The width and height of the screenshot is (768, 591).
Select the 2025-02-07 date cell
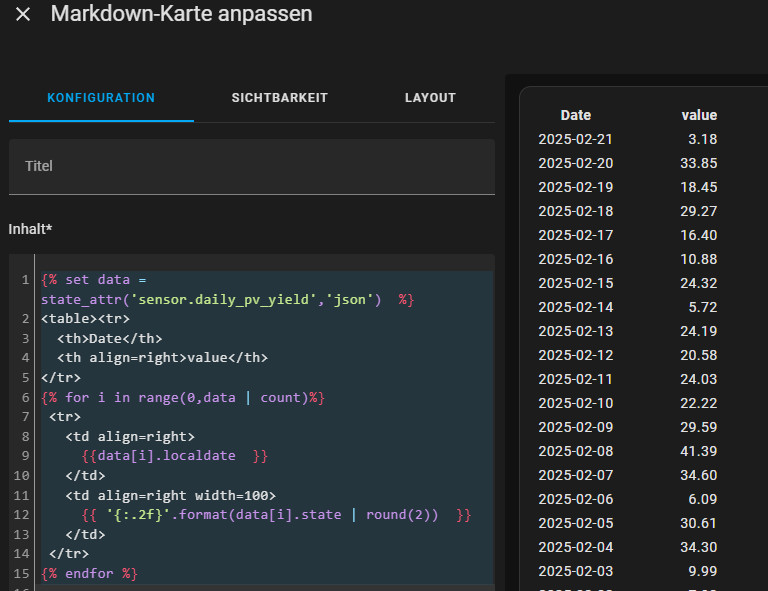(x=576, y=475)
